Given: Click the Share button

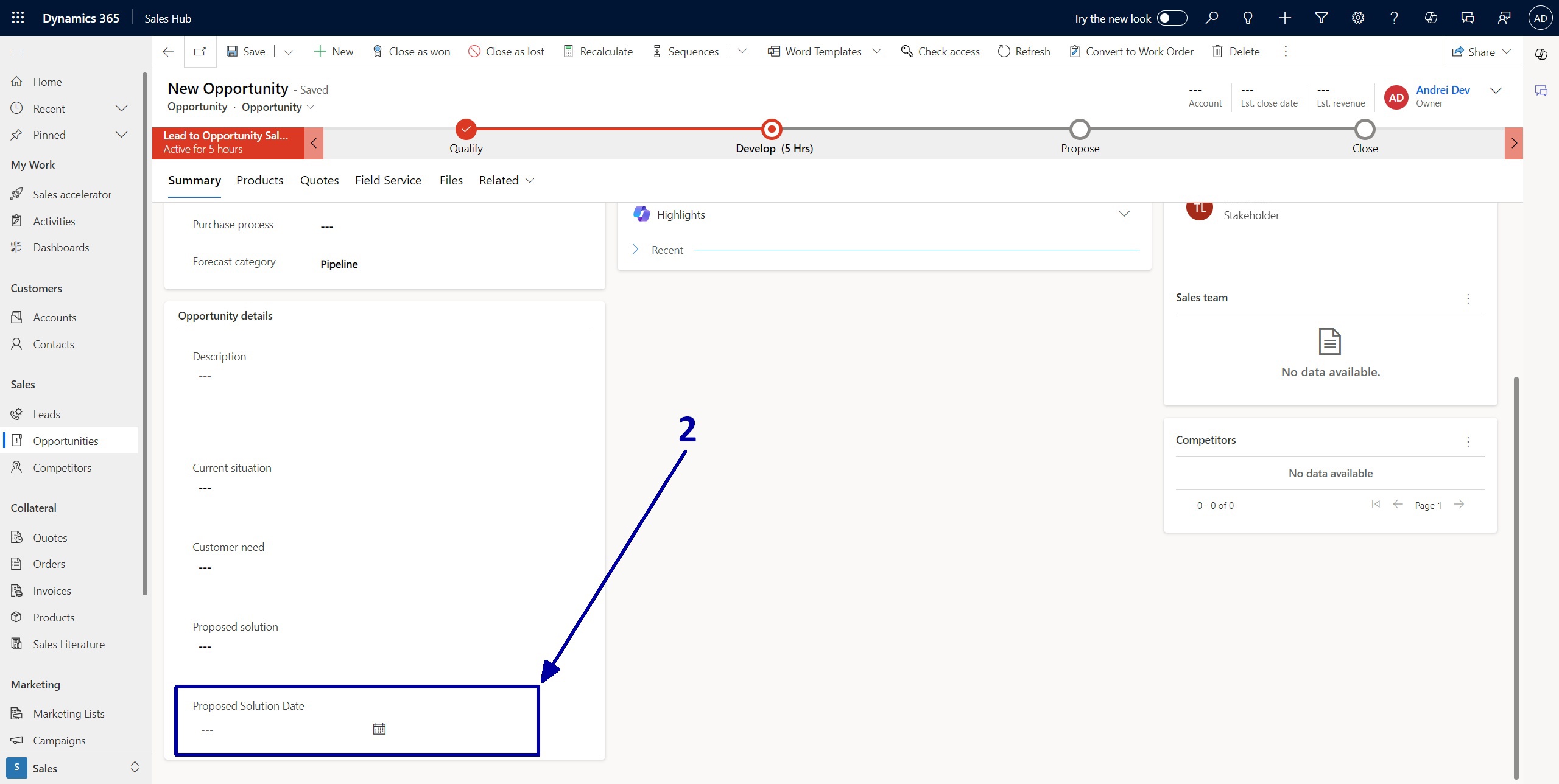Looking at the screenshot, I should coord(1473,52).
